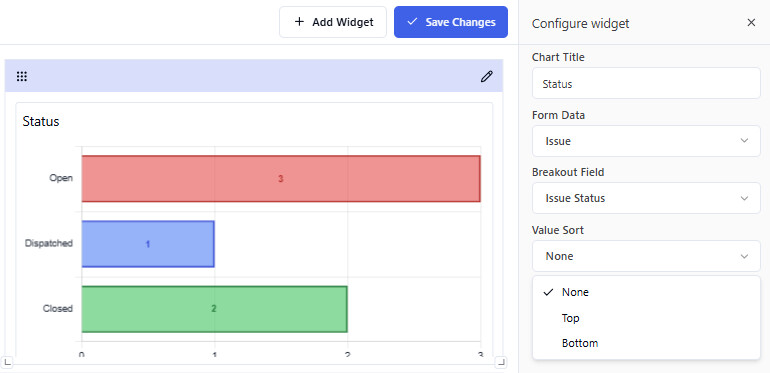Image resolution: width=770 pixels, height=373 pixels.
Task: Click the blue Dispatched bar
Action: (x=148, y=244)
